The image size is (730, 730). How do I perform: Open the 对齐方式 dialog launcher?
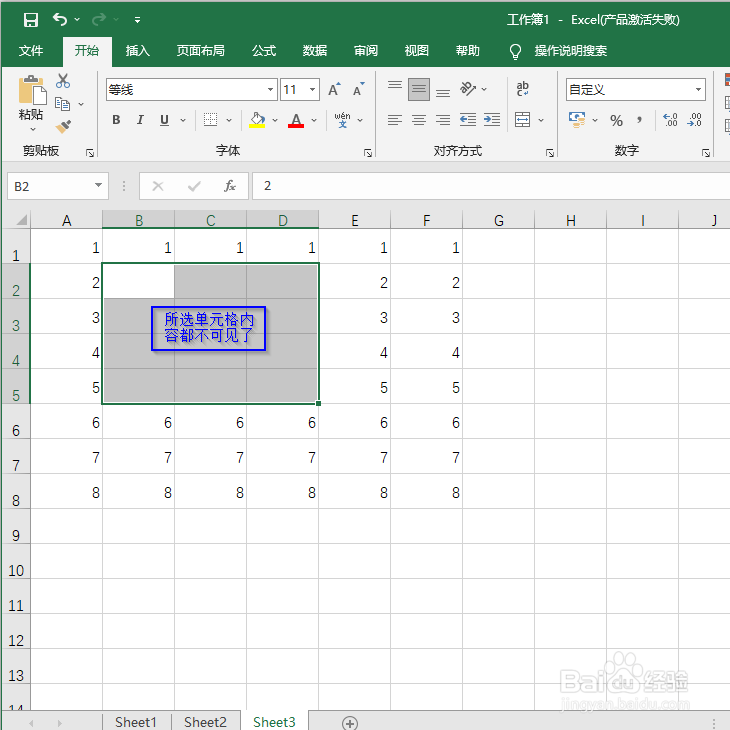[x=550, y=153]
